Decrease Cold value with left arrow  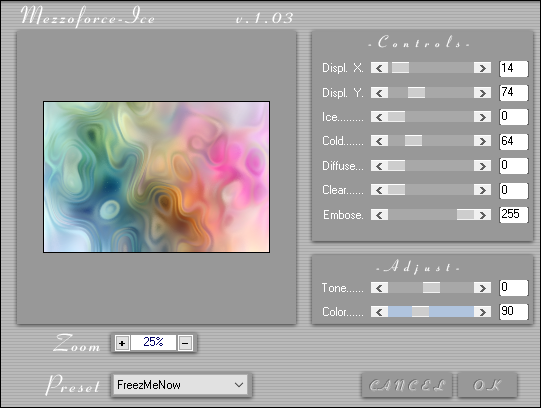point(380,141)
